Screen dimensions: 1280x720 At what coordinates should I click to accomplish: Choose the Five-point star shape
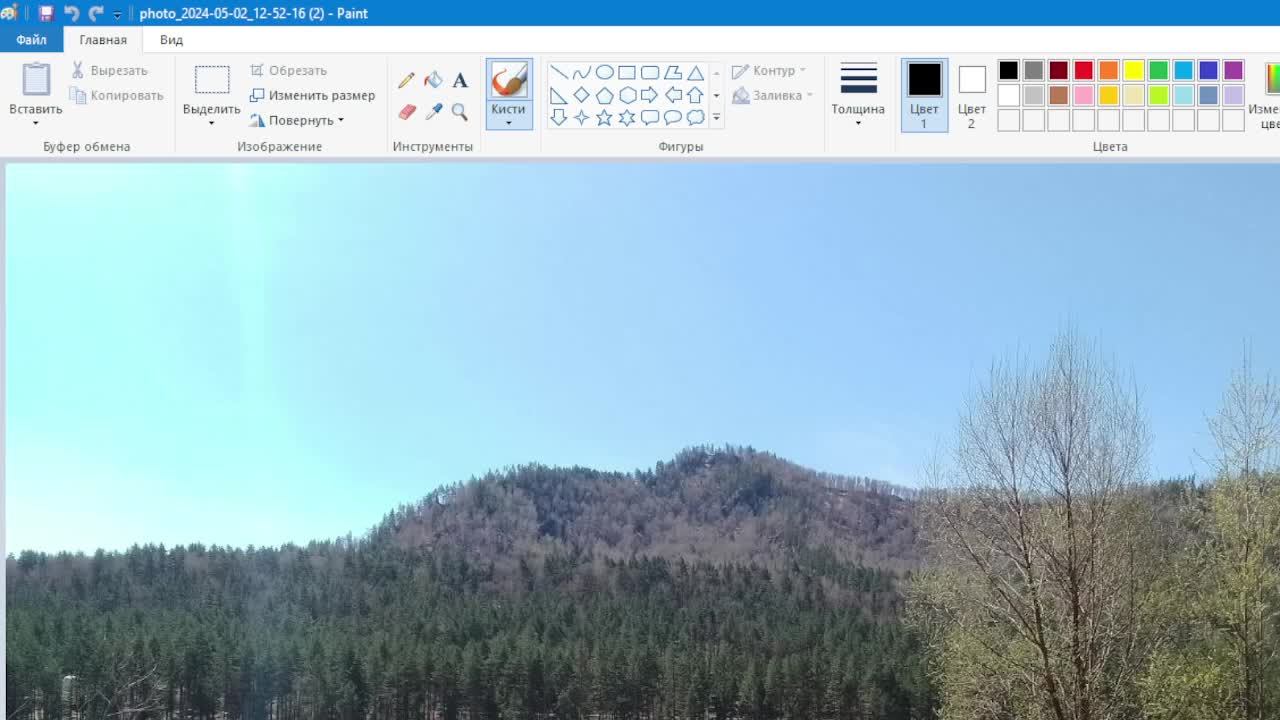point(605,118)
